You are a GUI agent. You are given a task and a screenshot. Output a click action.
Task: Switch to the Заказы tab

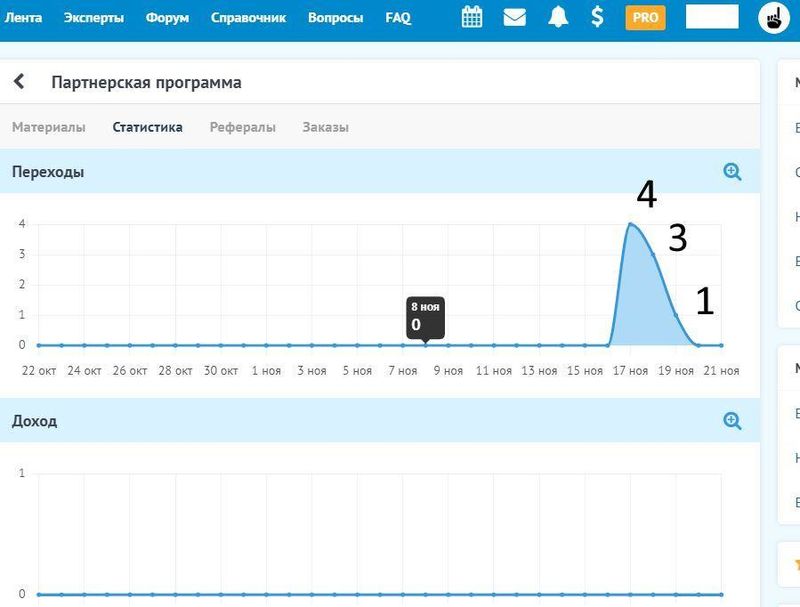[x=325, y=127]
